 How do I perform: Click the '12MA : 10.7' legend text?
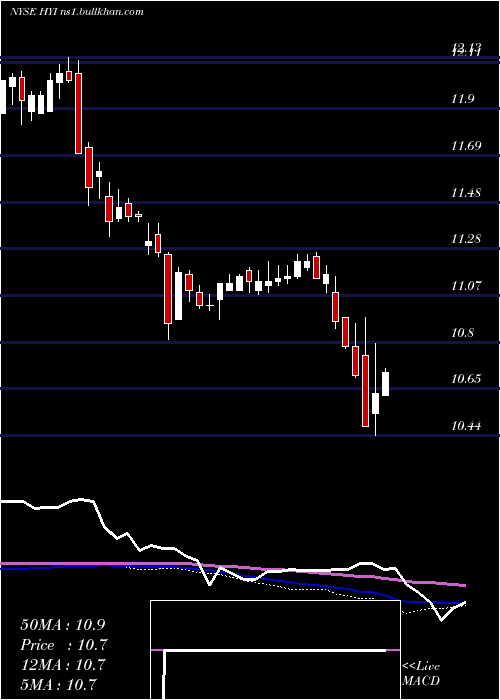coord(65,664)
